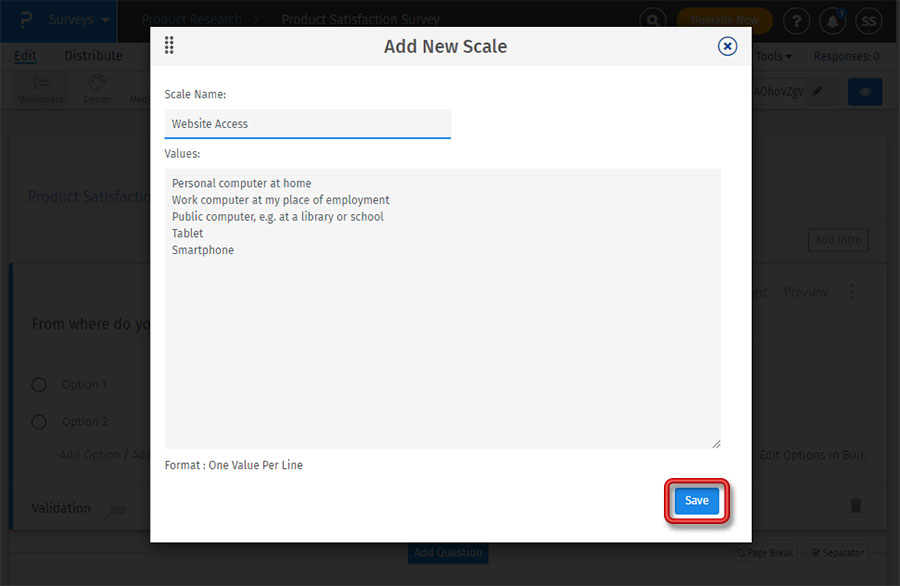Click the search magnifier icon
The image size is (900, 586).
[x=653, y=20]
